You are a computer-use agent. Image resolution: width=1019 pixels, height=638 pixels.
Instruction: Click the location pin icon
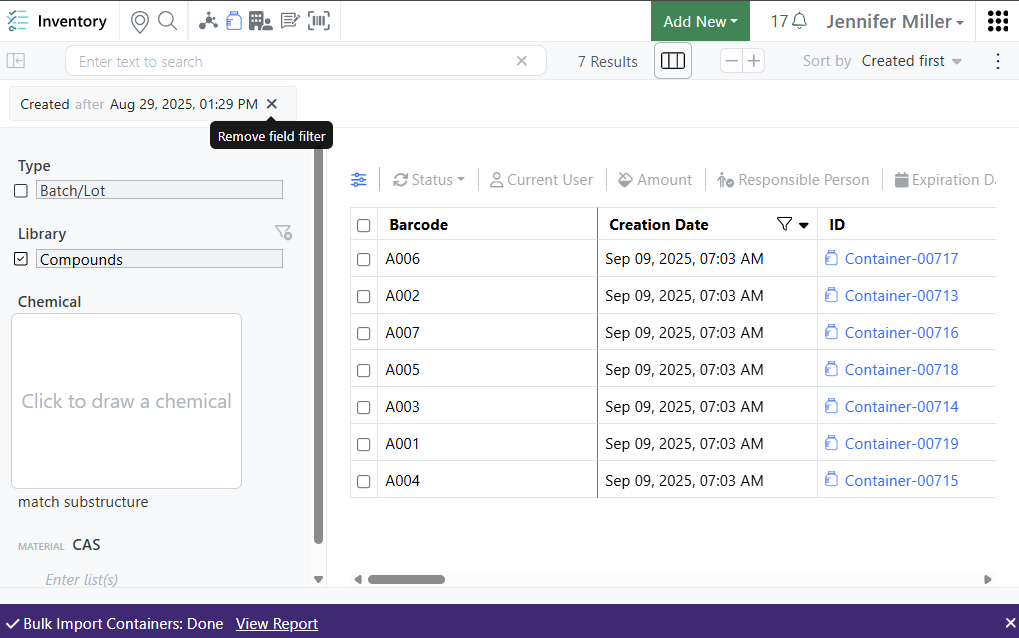140,21
